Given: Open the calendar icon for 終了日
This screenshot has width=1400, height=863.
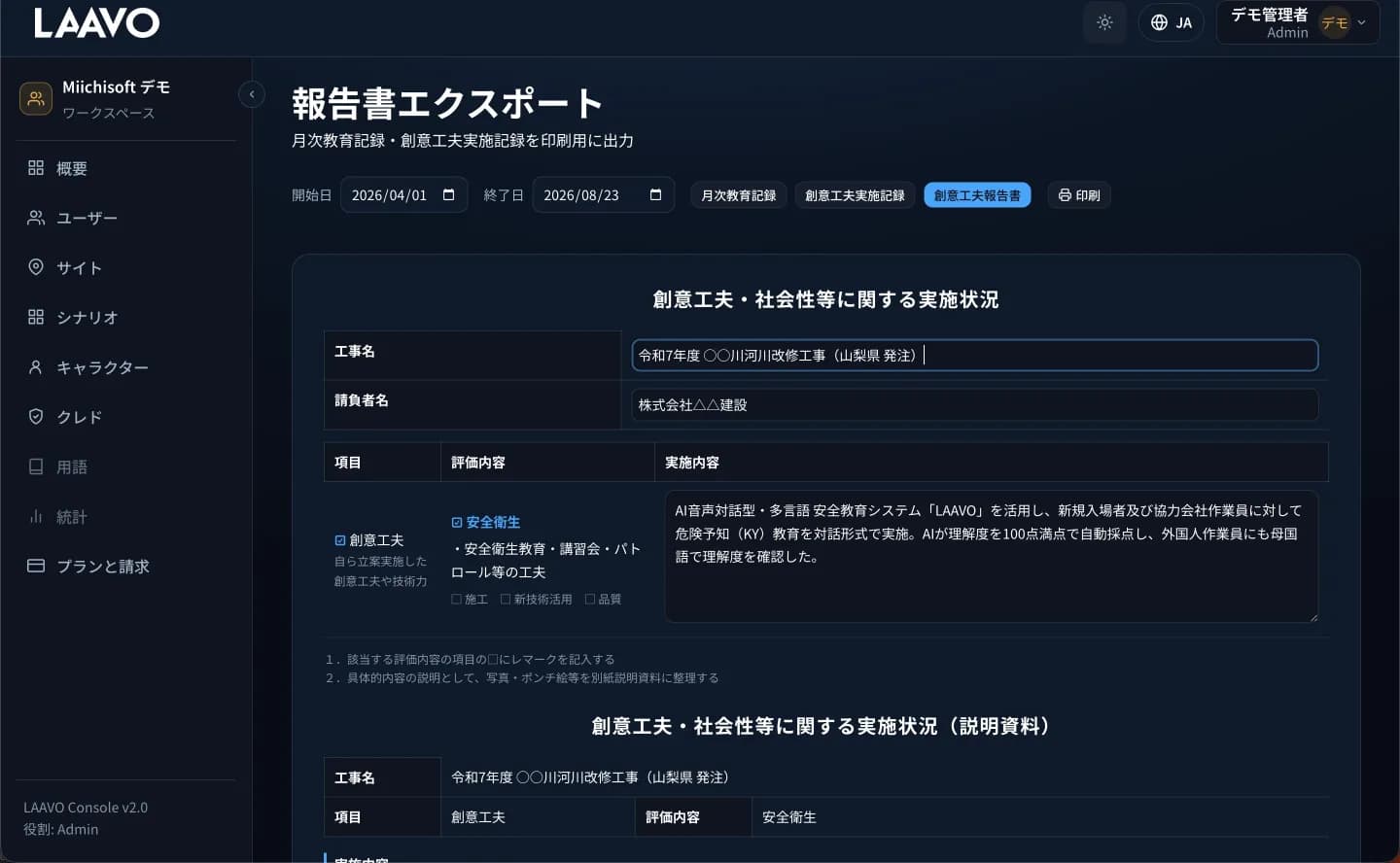Looking at the screenshot, I should (x=655, y=194).
